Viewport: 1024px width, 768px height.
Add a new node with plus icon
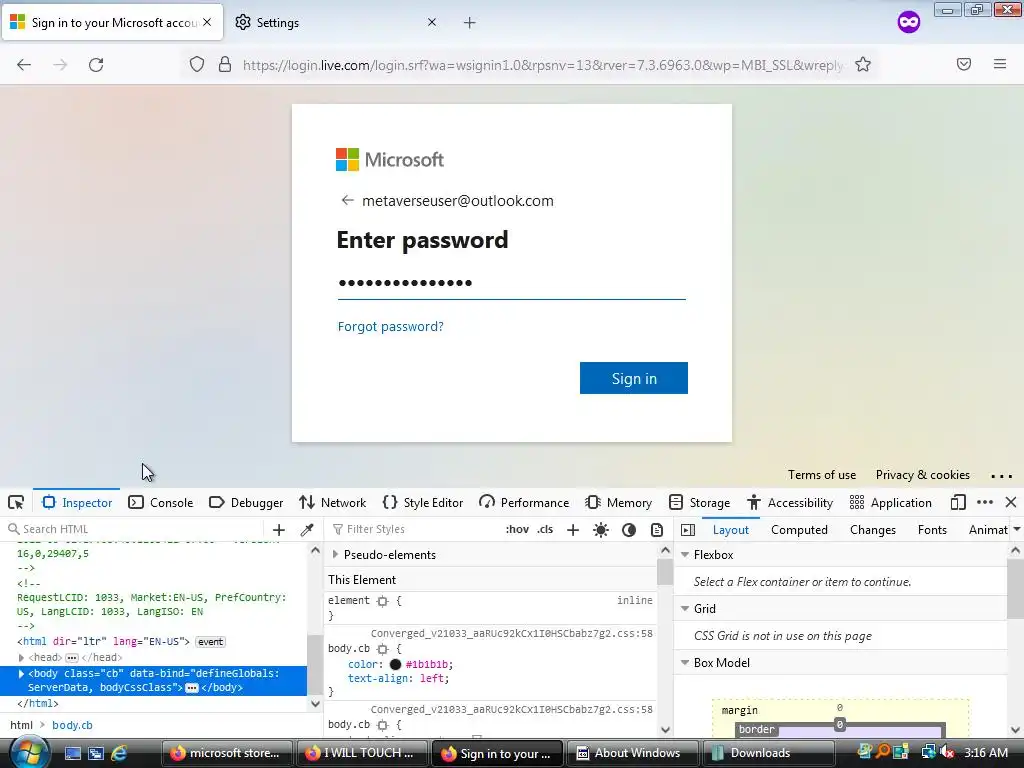[279, 530]
